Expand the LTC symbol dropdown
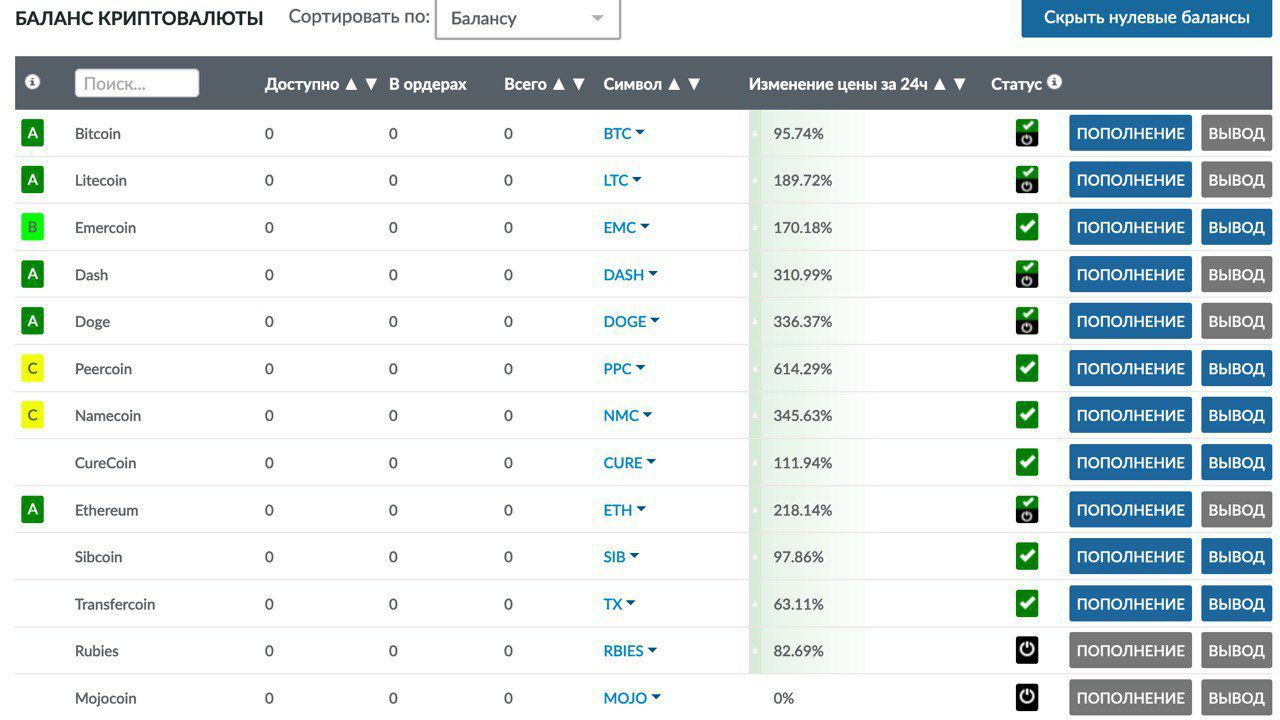1280x720 pixels. [622, 180]
